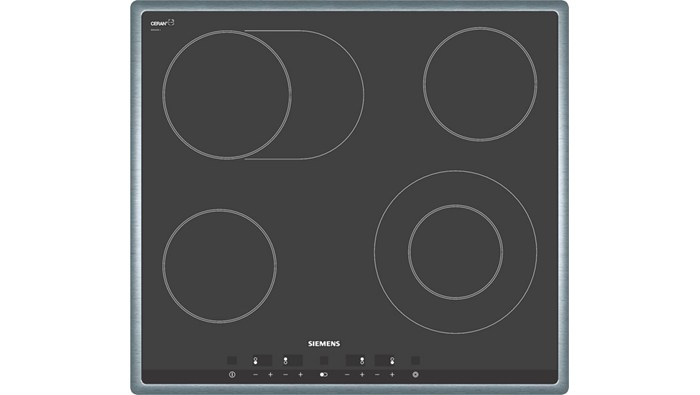Select the front-left round cooking zone
Screen dimensions: 700x395
219,266
